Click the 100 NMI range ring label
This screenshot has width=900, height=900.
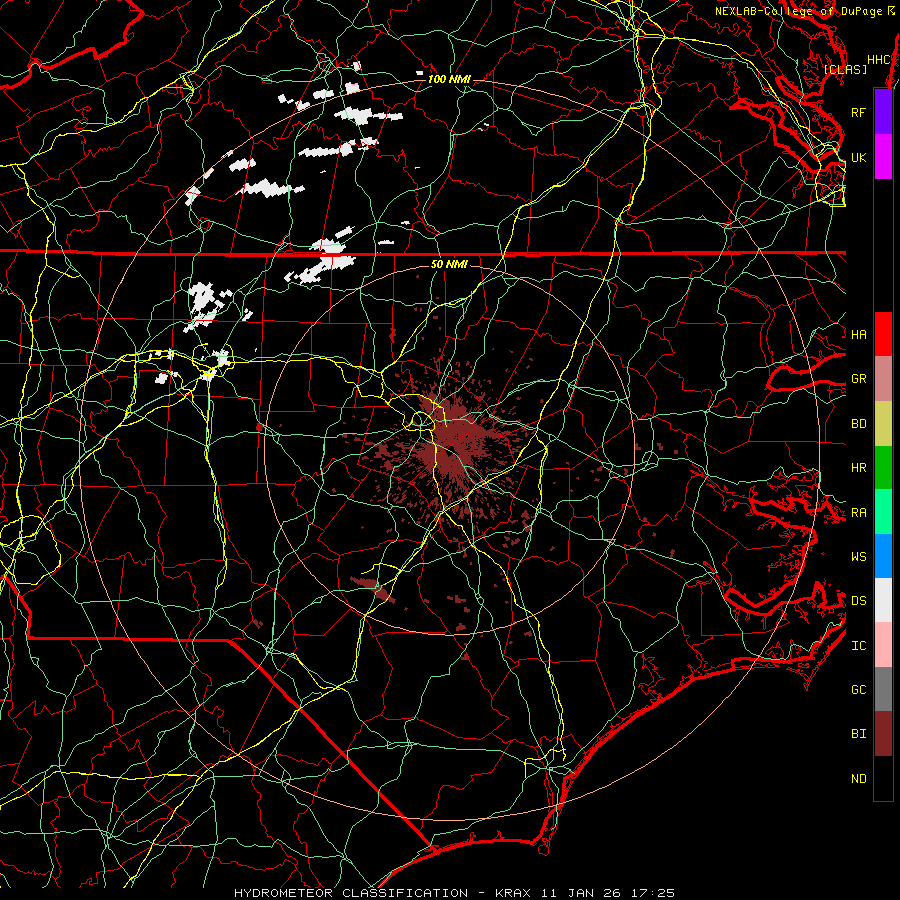tap(449, 79)
